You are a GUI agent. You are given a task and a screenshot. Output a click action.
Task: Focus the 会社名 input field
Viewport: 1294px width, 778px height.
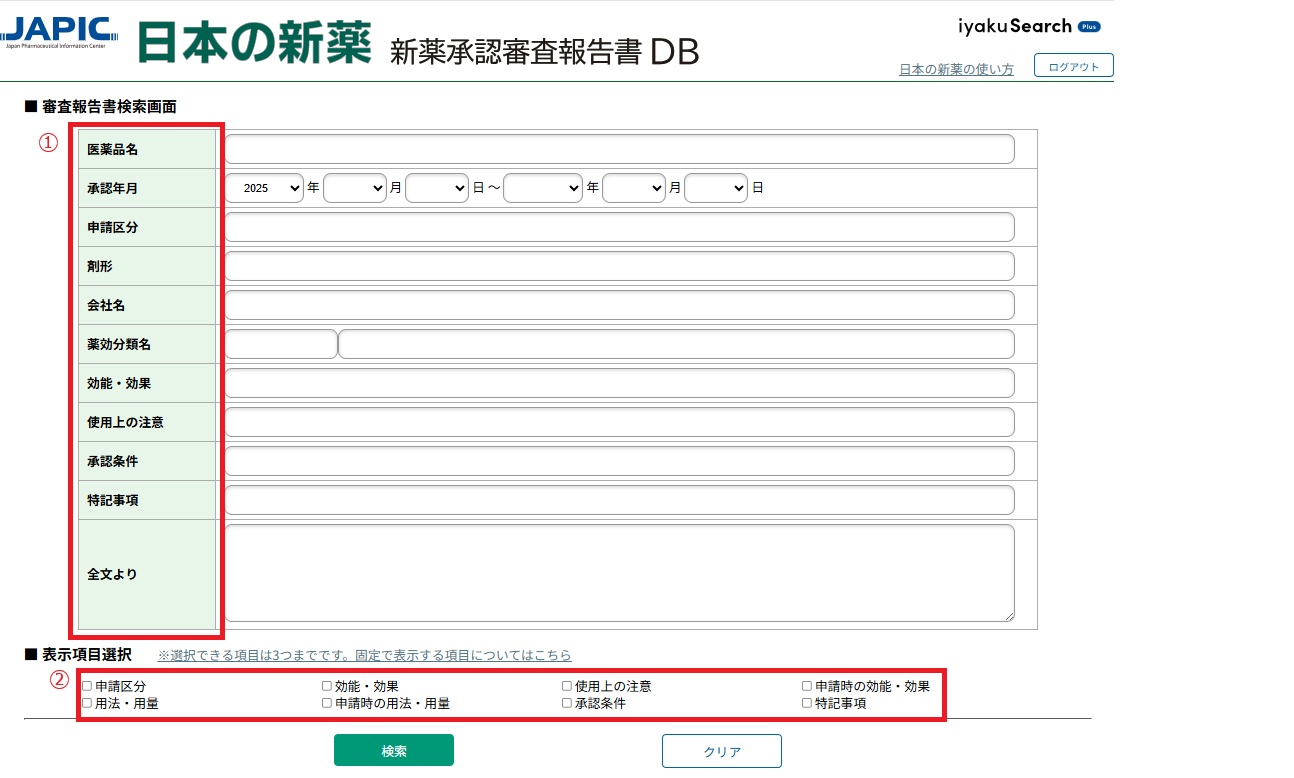(620, 305)
